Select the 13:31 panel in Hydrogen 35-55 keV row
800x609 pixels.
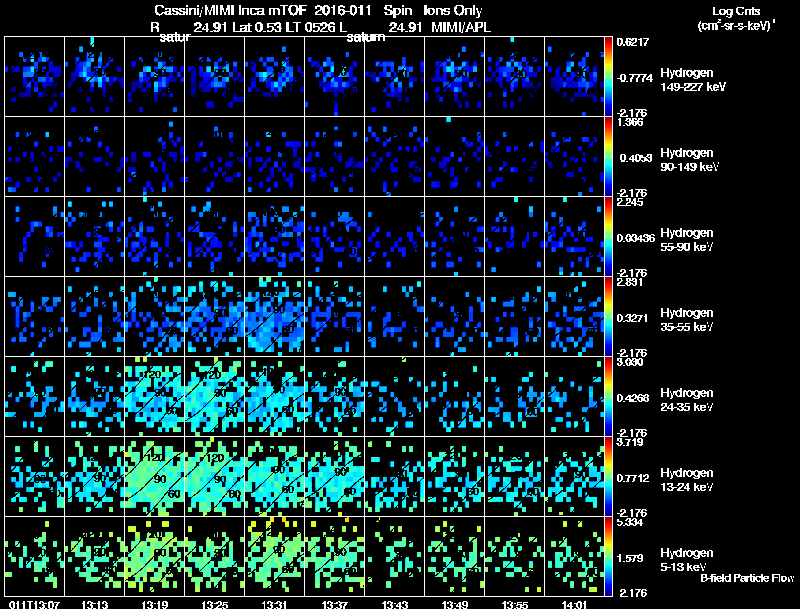pyautogui.click(x=274, y=317)
